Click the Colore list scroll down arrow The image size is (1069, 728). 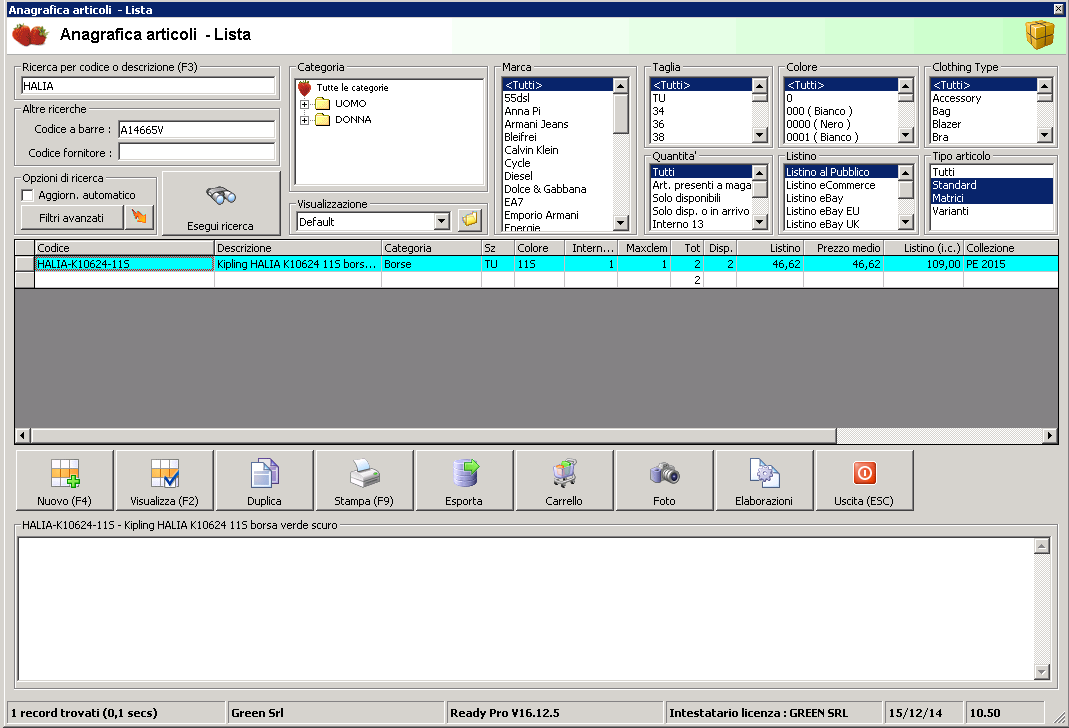[905, 136]
